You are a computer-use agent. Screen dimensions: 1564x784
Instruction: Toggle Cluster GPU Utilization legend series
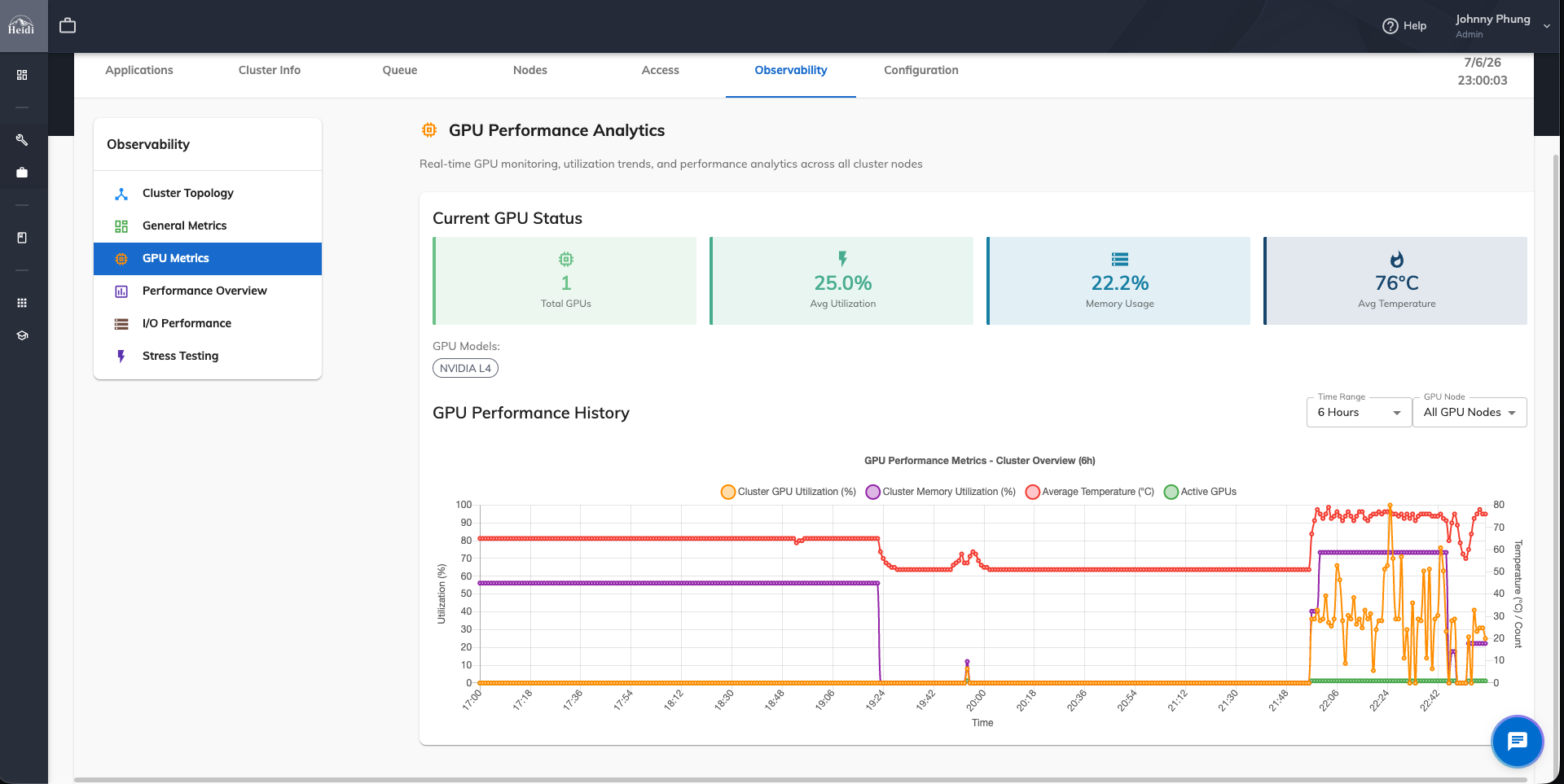789,492
